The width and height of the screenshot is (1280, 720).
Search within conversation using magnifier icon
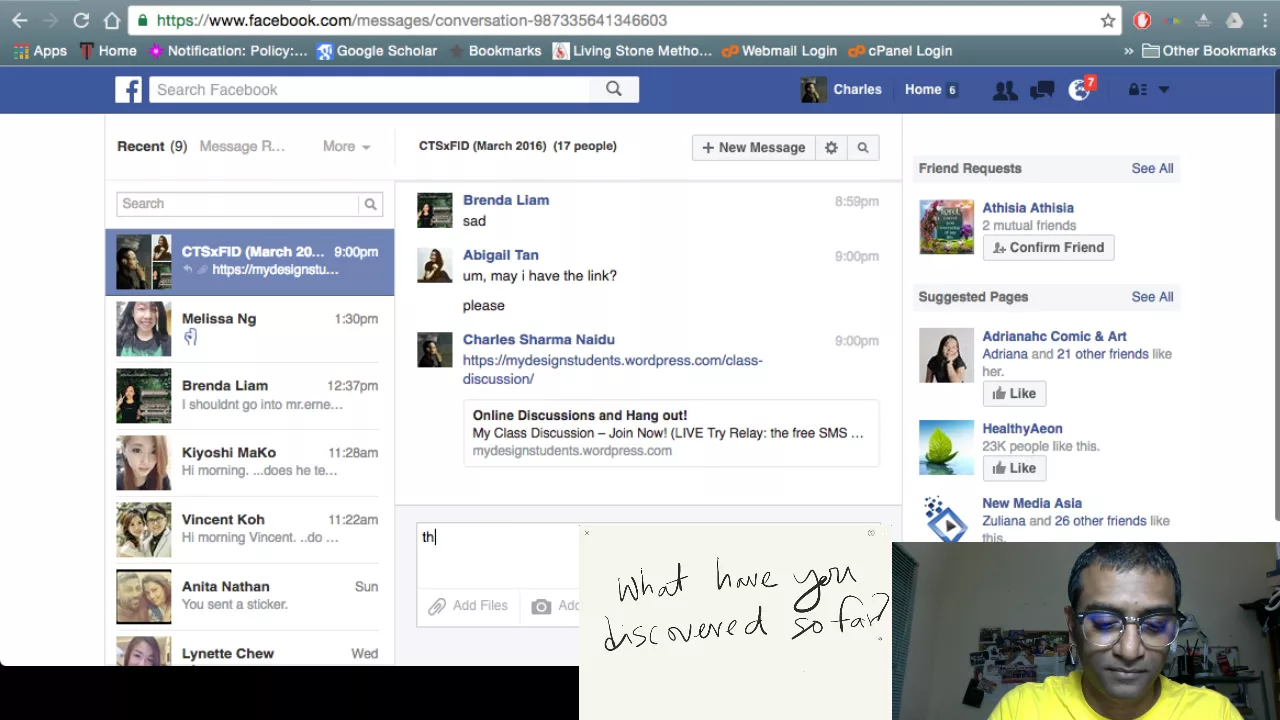[863, 147]
